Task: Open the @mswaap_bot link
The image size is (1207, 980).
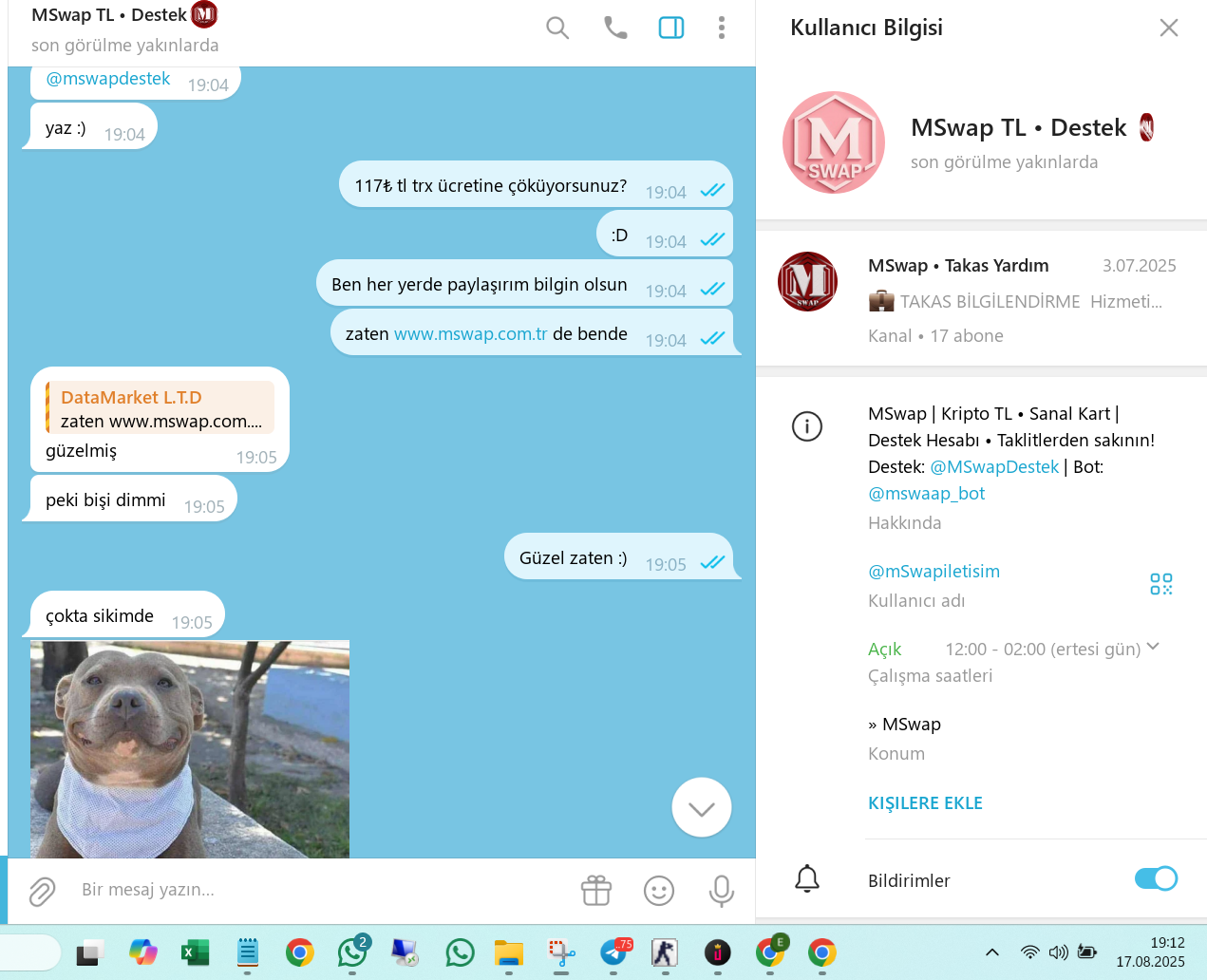Action: (x=926, y=494)
